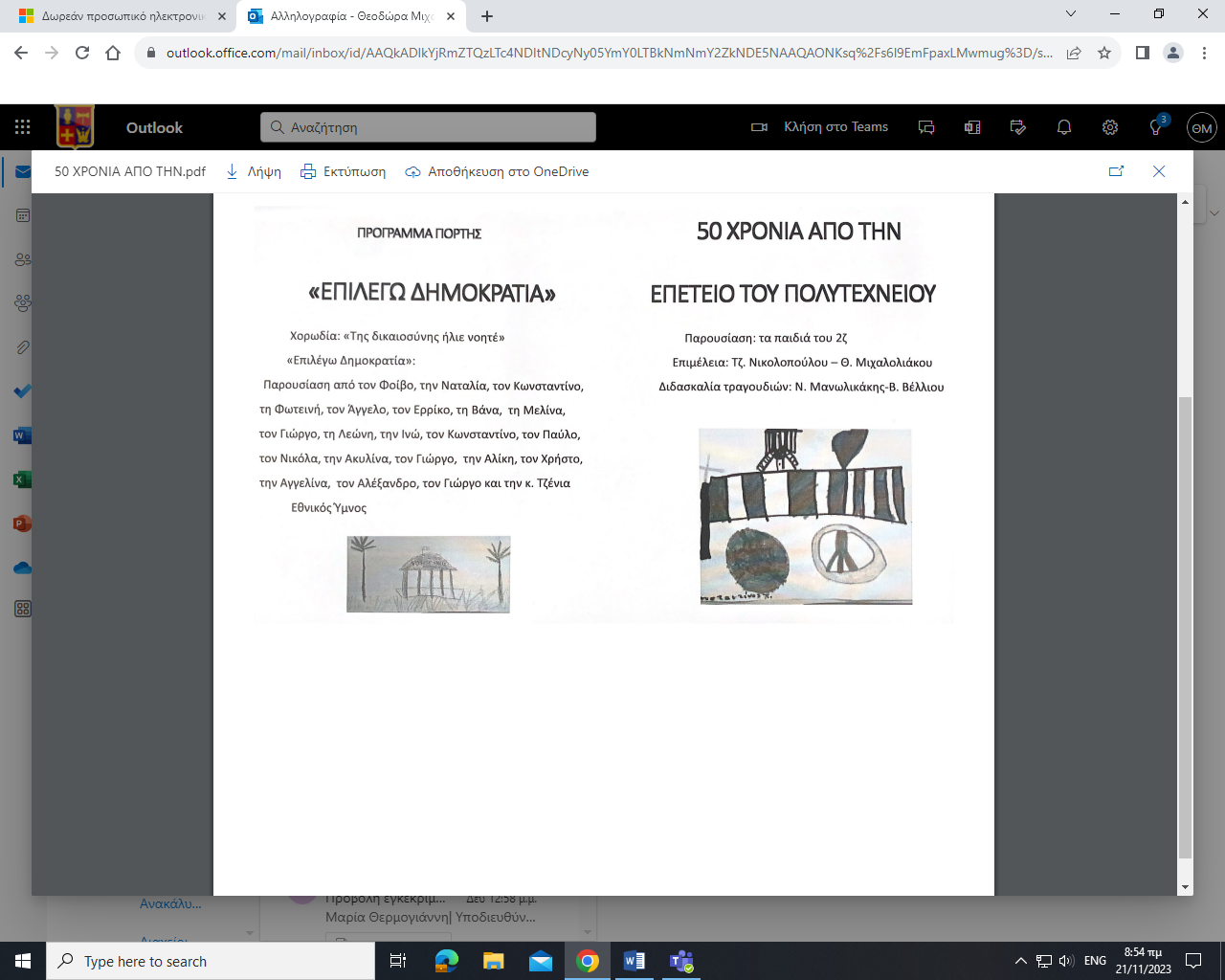The height and width of the screenshot is (980, 1225).
Task: Open the Calendar icon in left sidebar
Action: click(x=23, y=215)
